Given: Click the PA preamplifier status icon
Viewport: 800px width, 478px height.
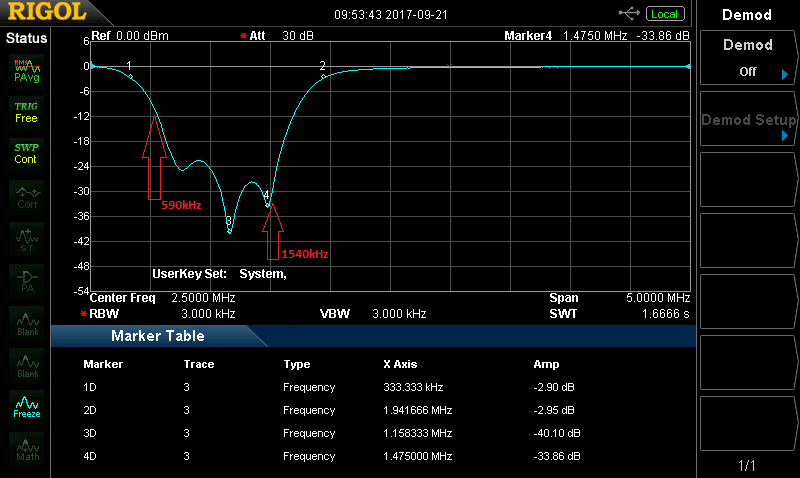Looking at the screenshot, I should click(x=26, y=280).
